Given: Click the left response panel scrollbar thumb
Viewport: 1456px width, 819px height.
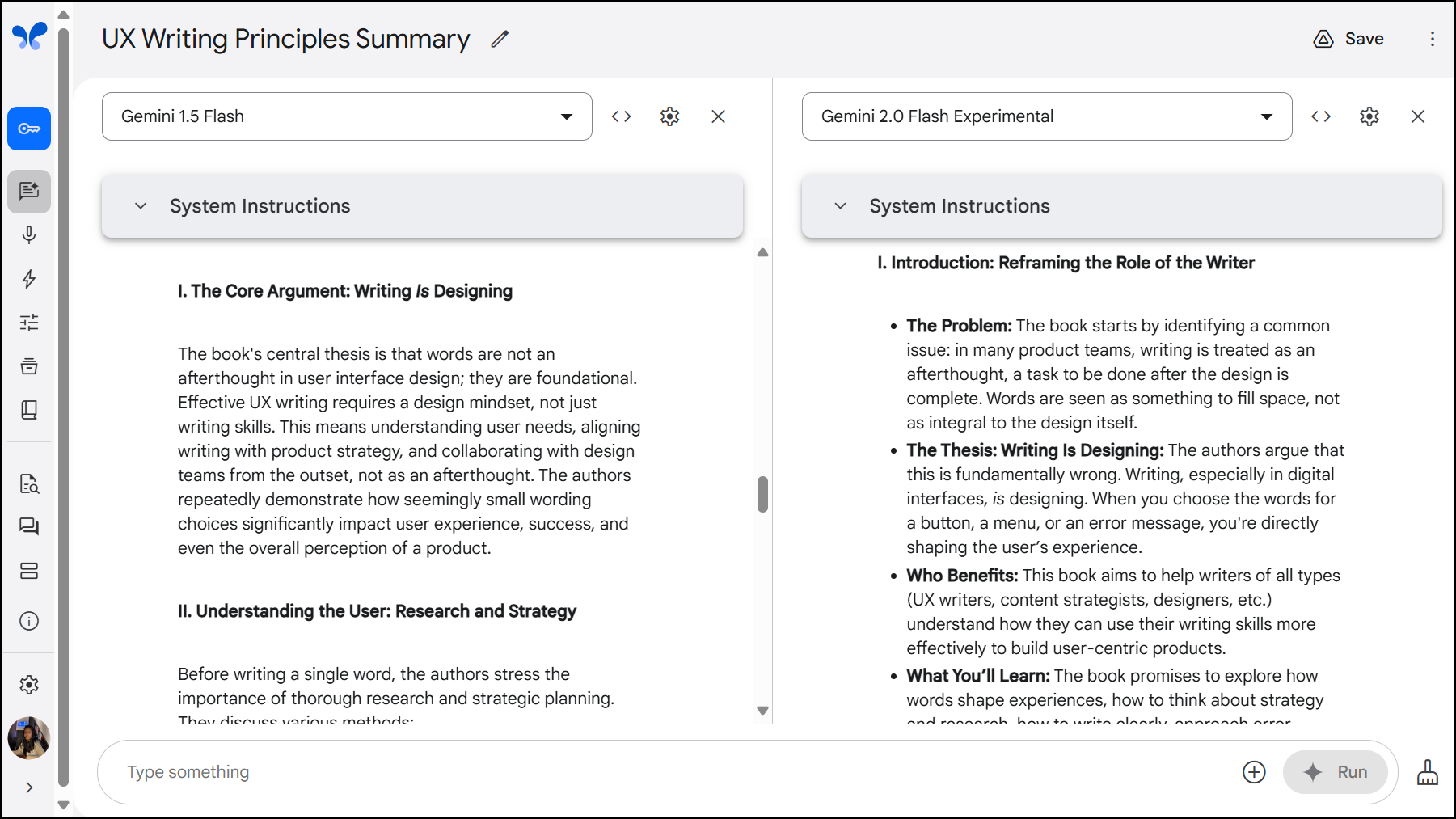Looking at the screenshot, I should coord(762,494).
